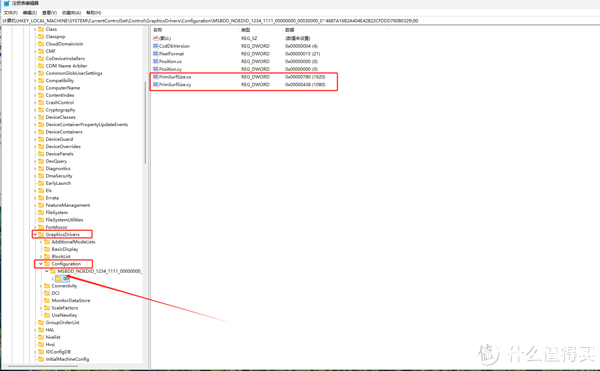Click the registry path address bar
The width and height of the screenshot is (600, 371).
pos(300,21)
